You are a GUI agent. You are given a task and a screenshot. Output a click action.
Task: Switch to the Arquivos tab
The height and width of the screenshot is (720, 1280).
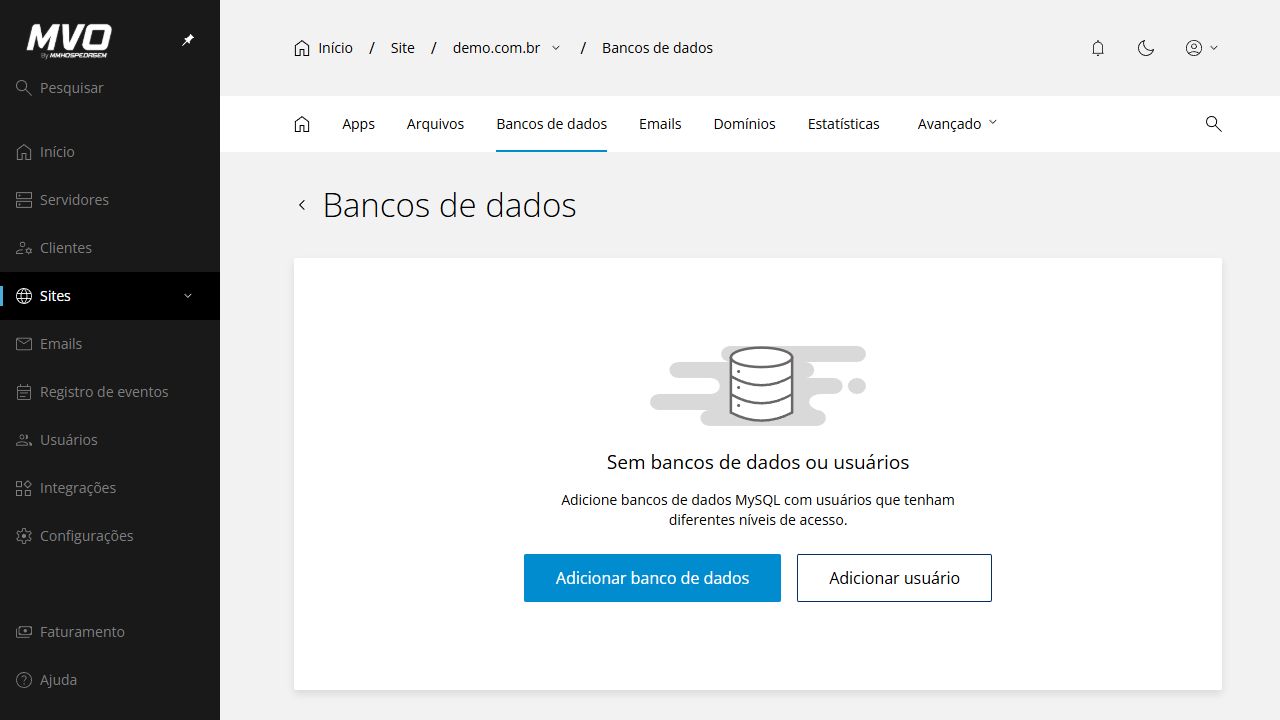(x=435, y=124)
